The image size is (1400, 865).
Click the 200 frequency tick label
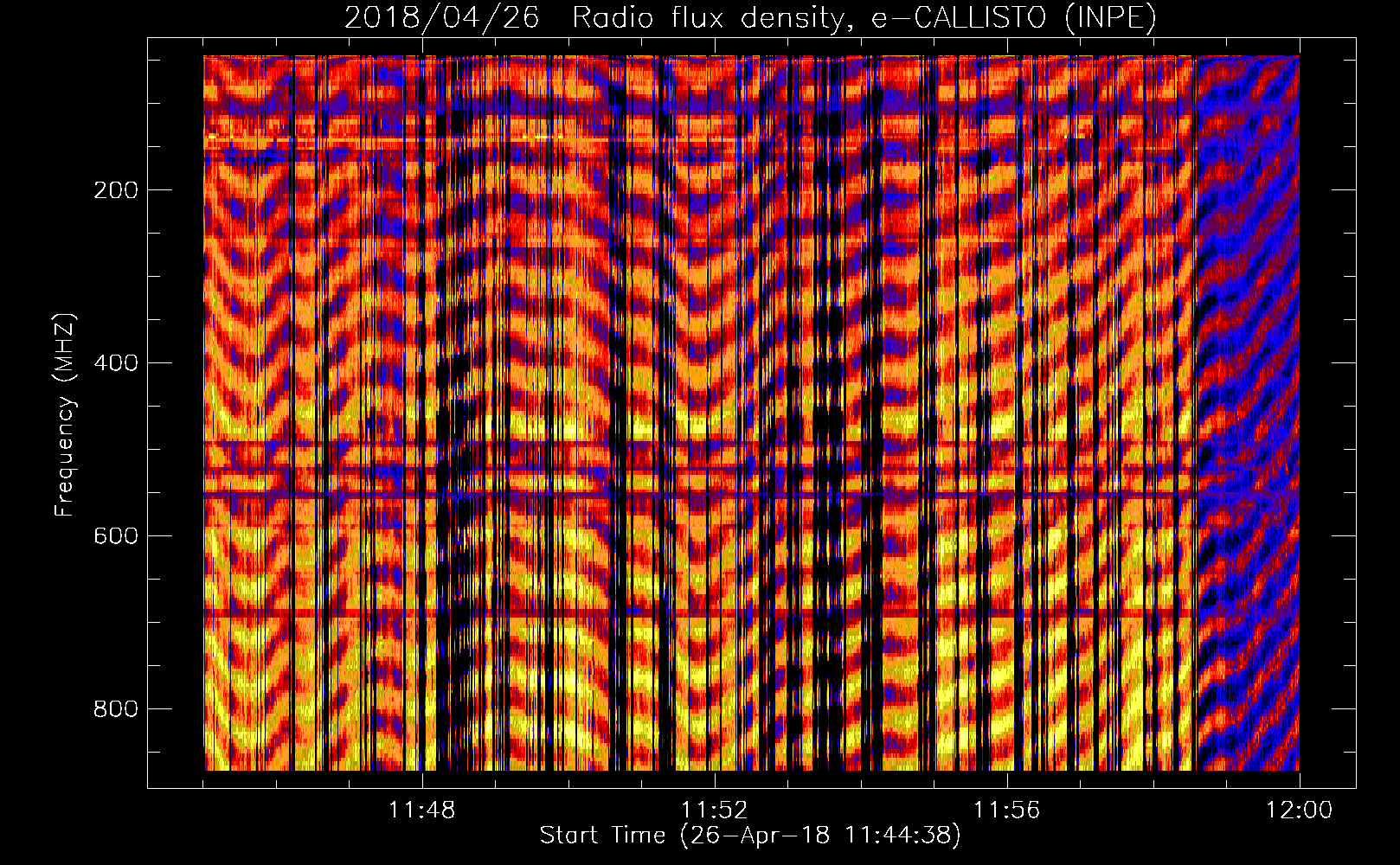point(116,190)
